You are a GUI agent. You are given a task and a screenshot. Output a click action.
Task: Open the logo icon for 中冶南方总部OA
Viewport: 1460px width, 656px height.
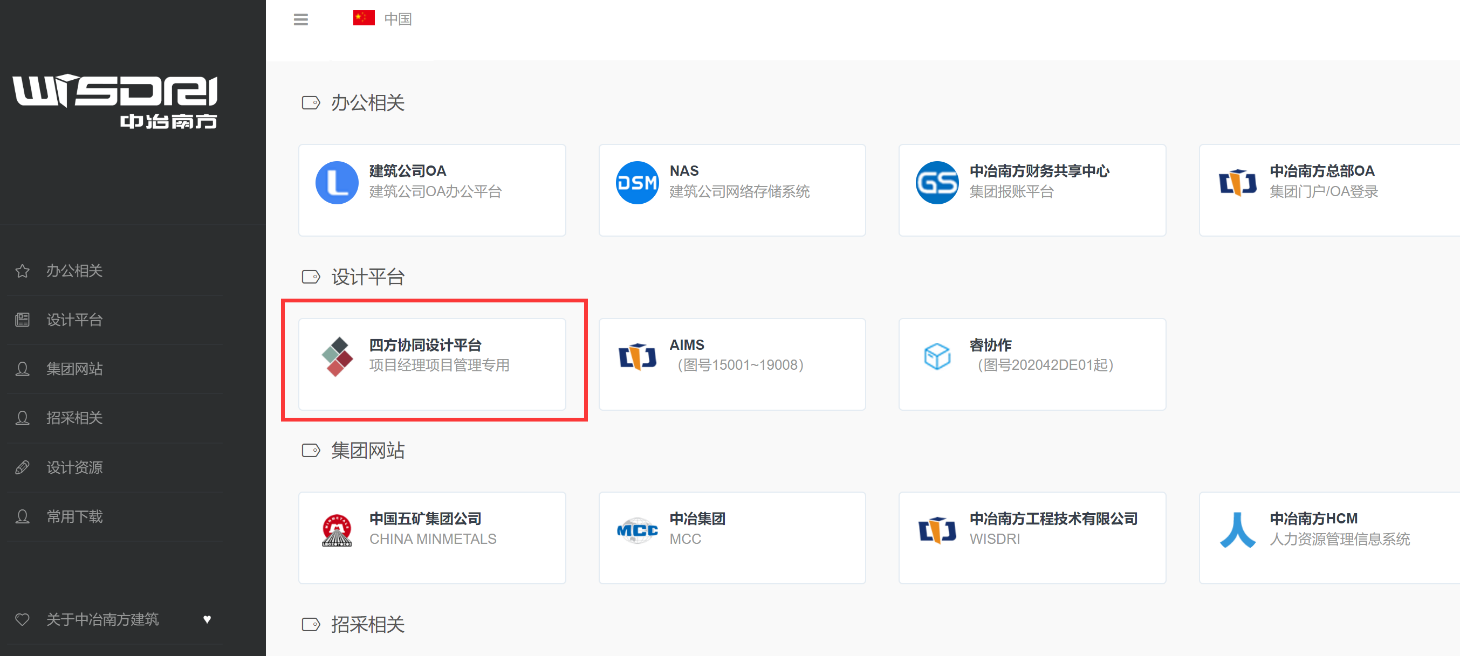(x=1237, y=183)
